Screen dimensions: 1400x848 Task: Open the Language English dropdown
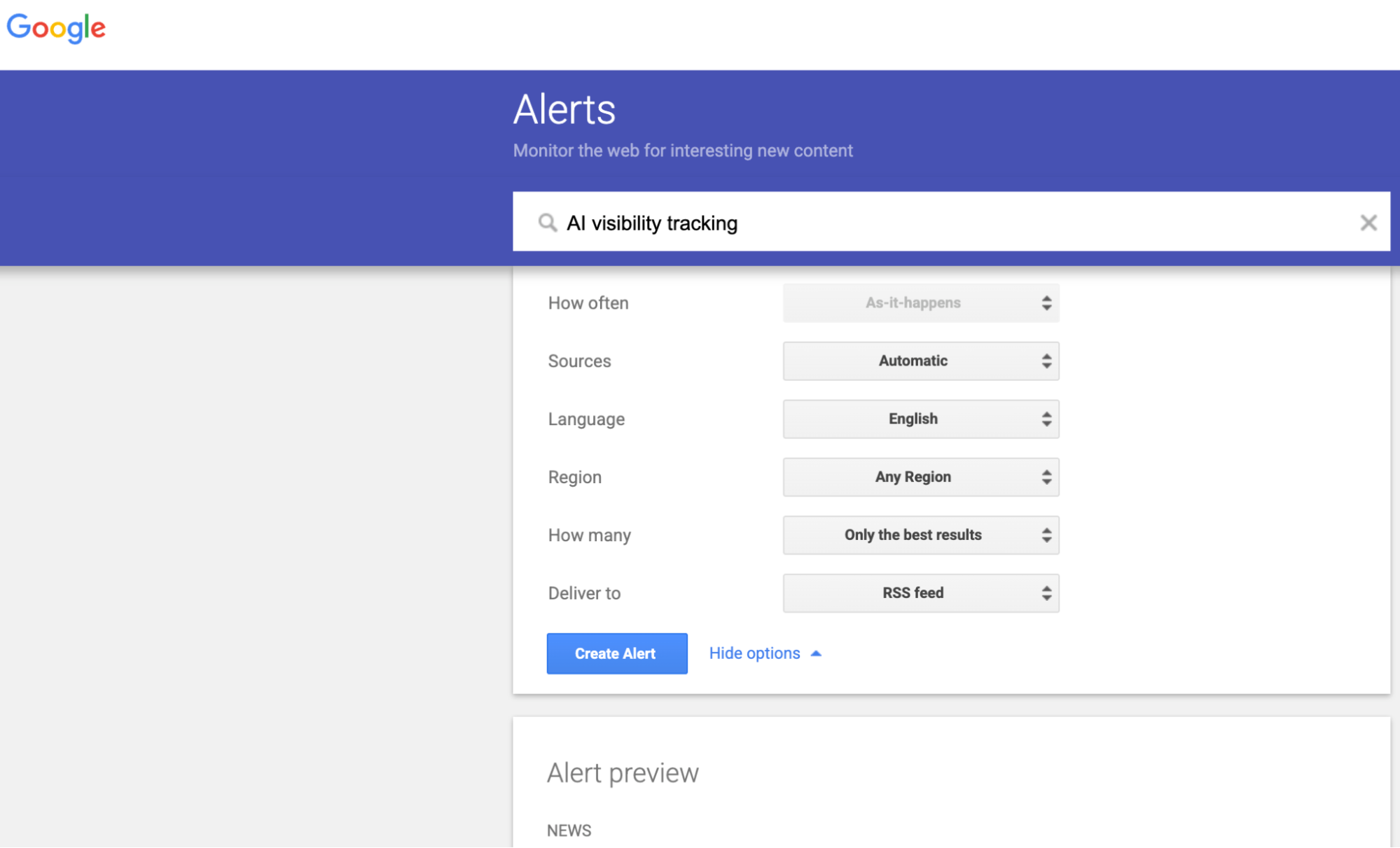(921, 419)
